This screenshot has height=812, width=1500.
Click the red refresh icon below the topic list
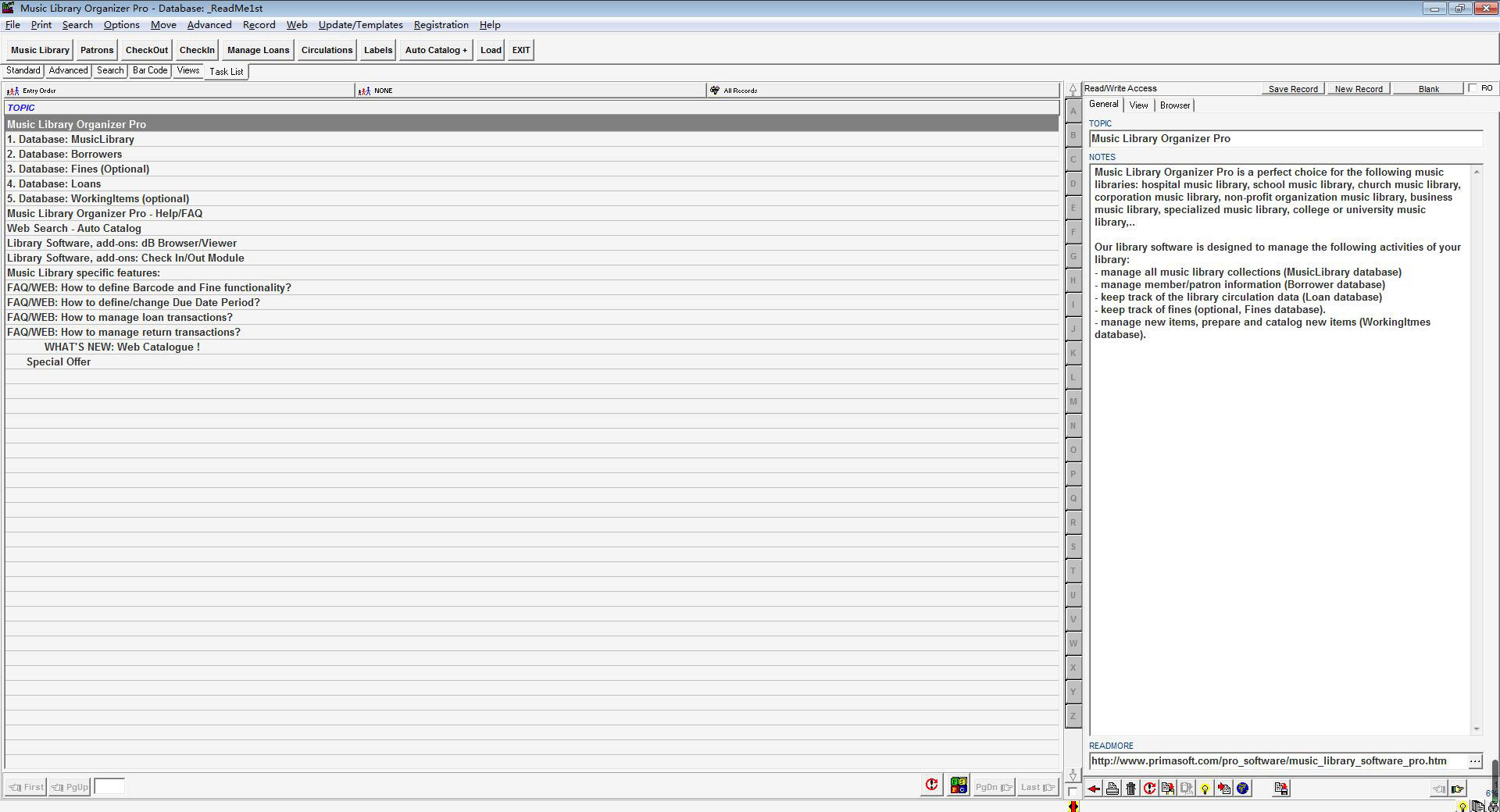[x=931, y=785]
